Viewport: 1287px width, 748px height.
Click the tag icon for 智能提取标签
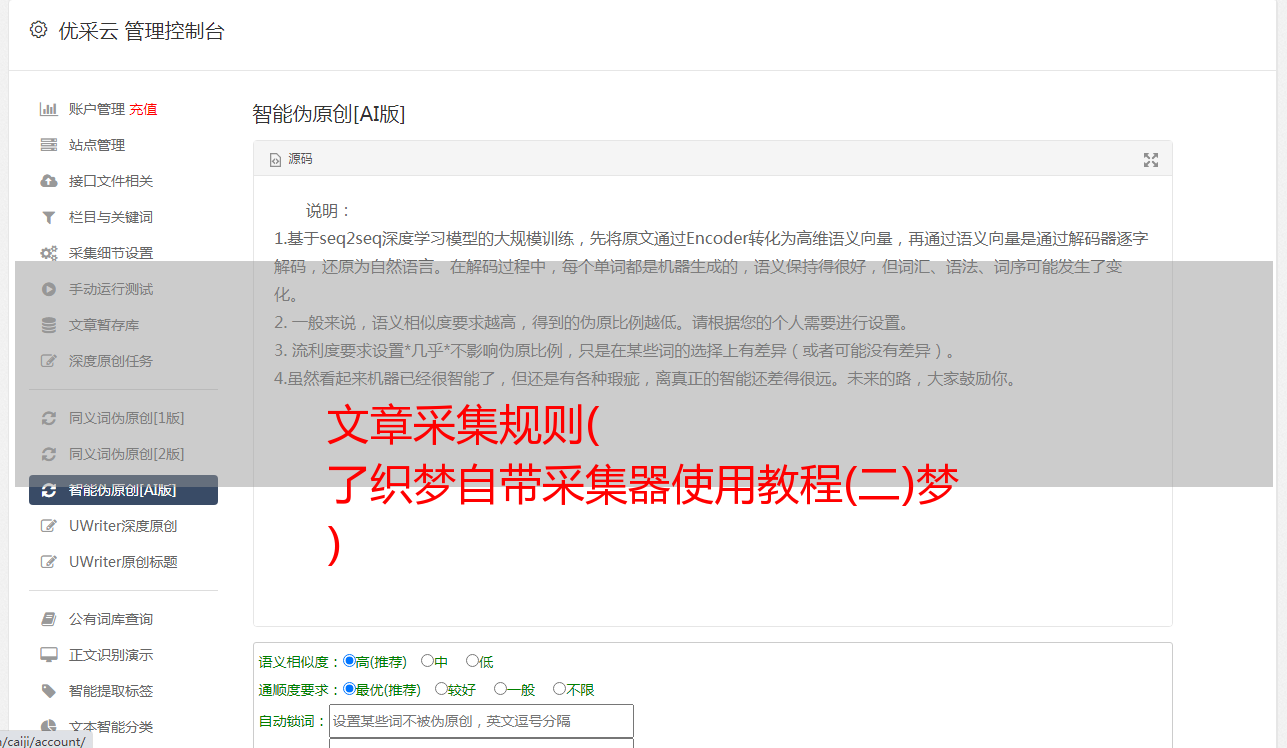coord(48,691)
